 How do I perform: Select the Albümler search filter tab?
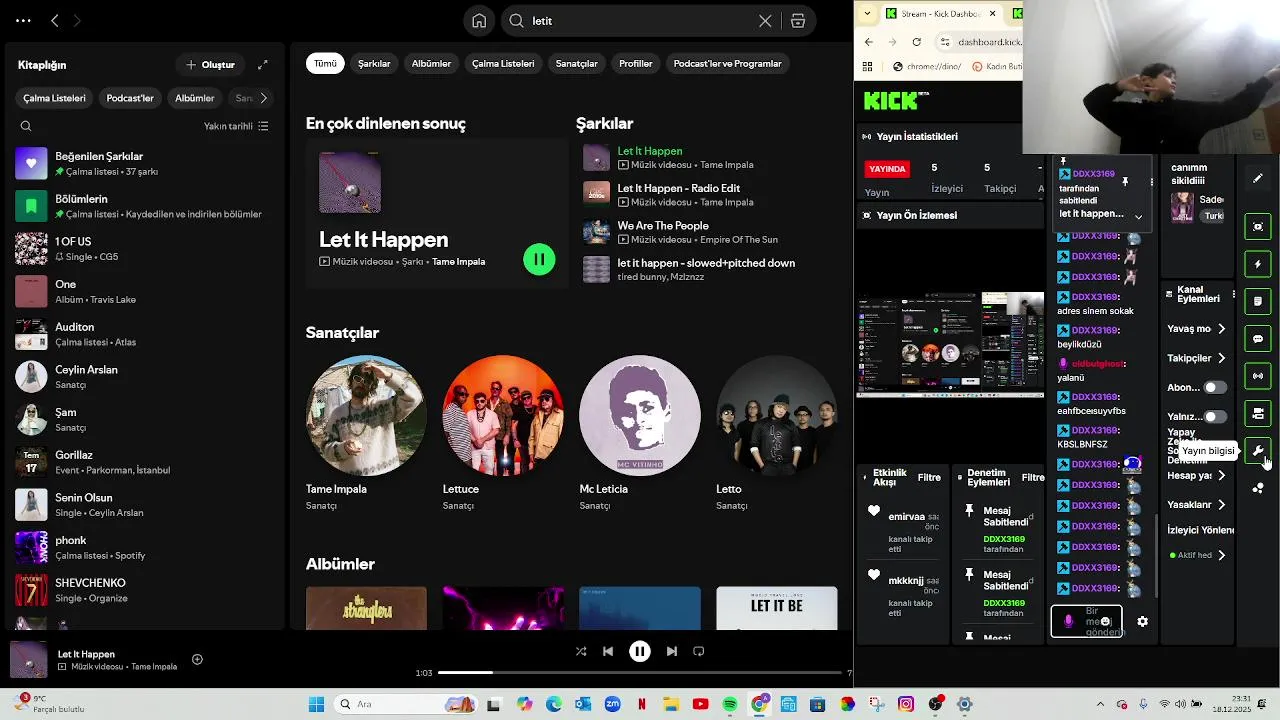point(431,63)
